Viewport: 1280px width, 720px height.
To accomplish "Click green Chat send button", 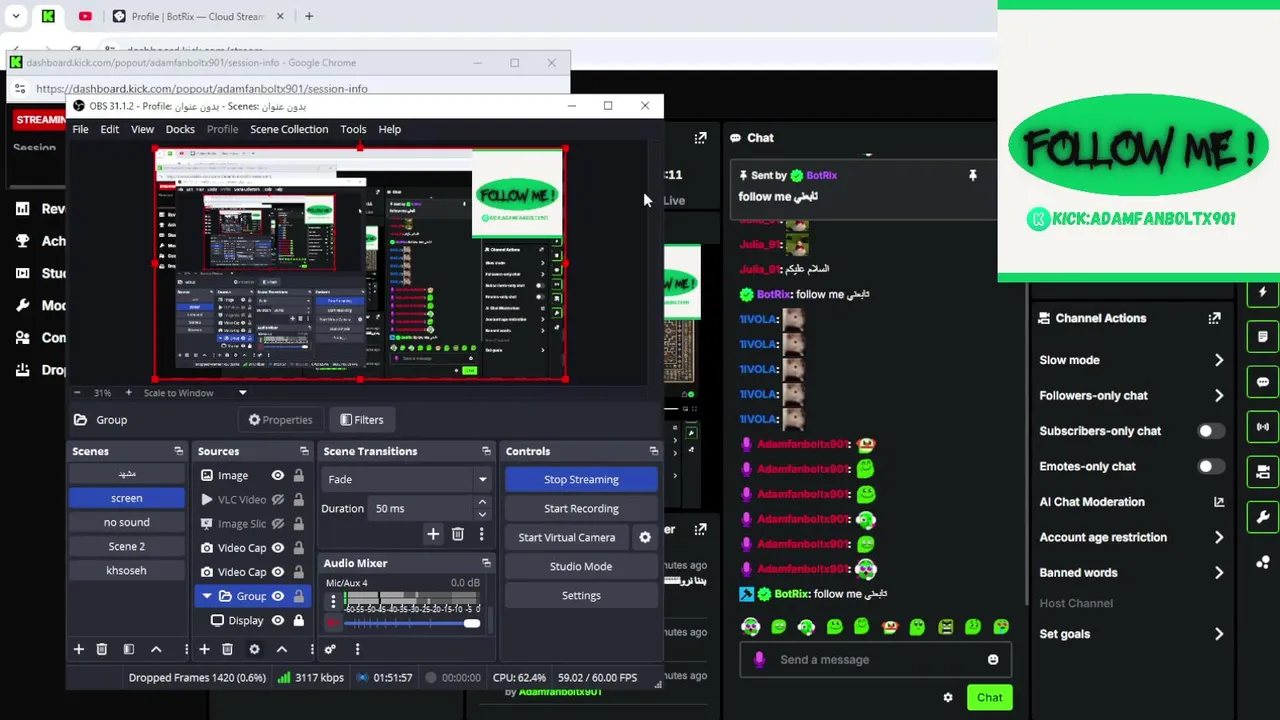I will coord(989,698).
